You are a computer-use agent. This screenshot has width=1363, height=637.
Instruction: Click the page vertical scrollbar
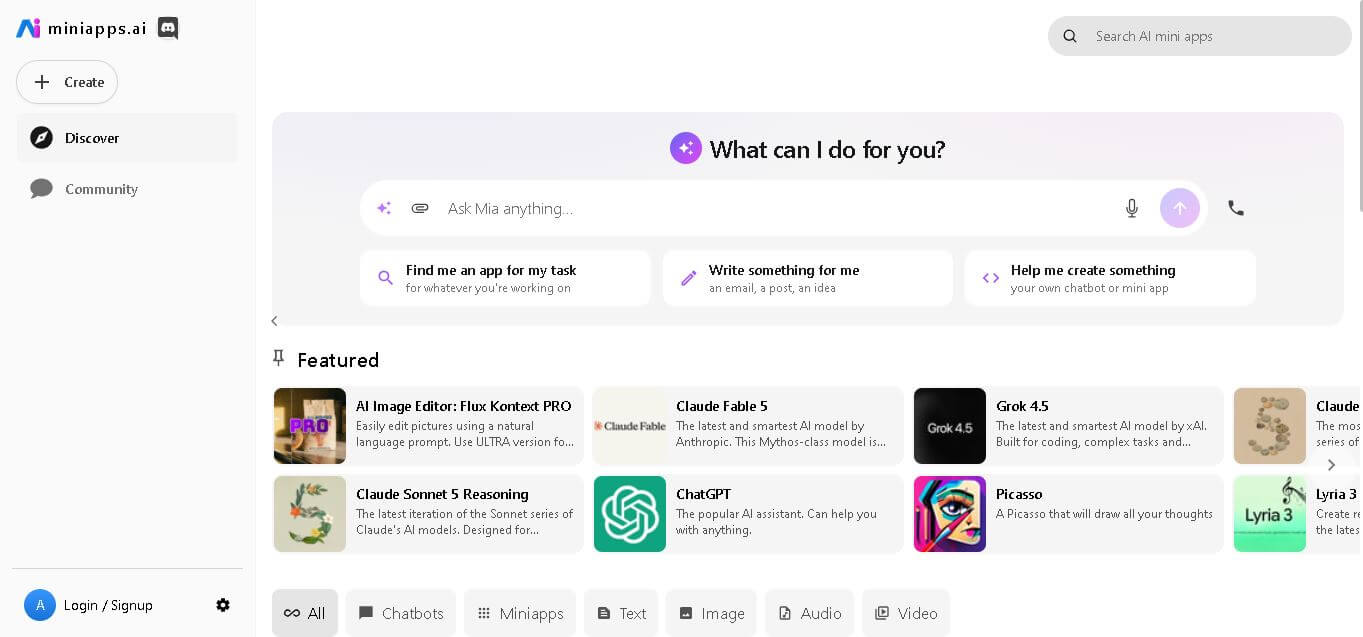(1360, 105)
